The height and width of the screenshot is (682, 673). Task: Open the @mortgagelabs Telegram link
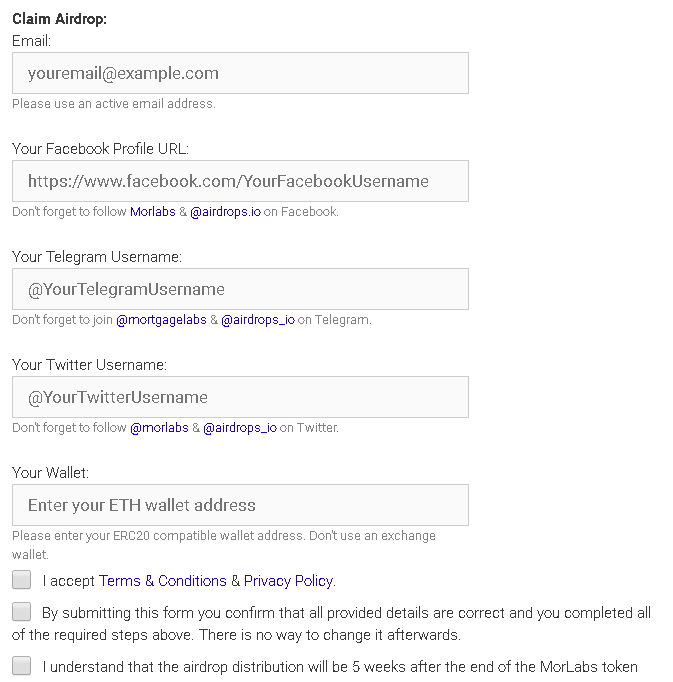(x=161, y=320)
